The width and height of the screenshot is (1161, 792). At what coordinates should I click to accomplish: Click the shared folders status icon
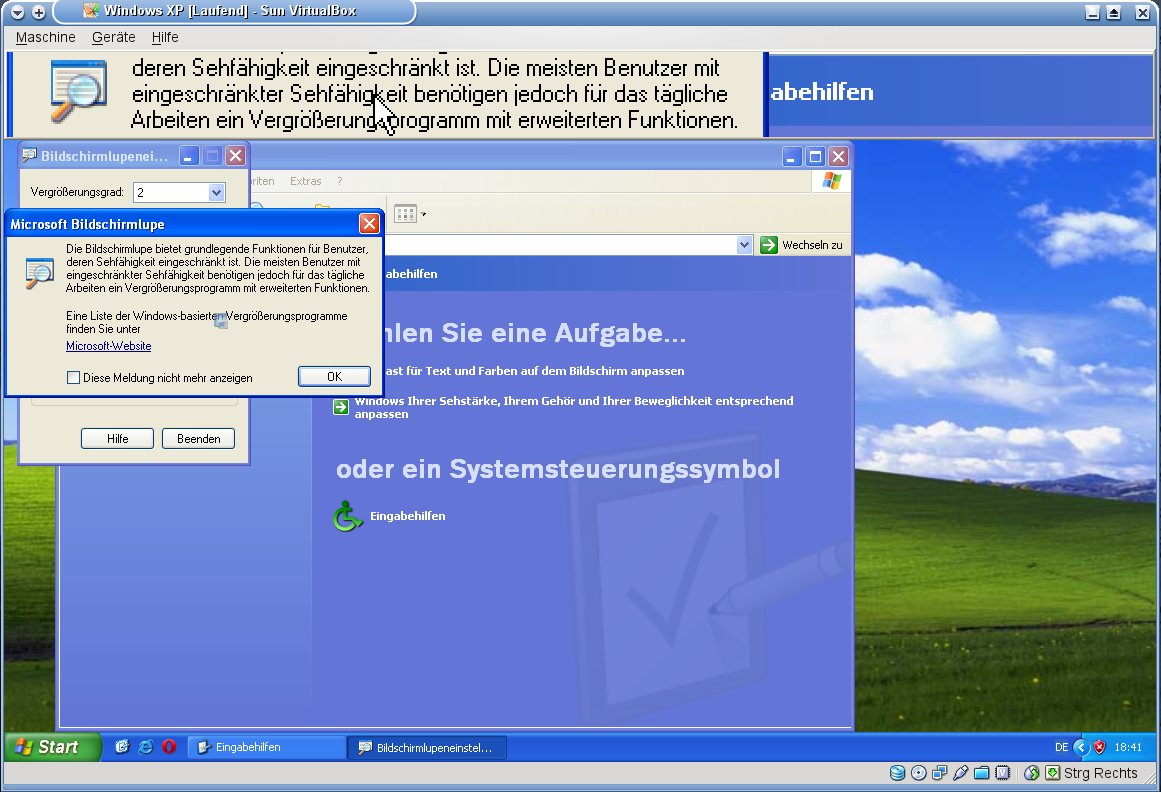(982, 773)
